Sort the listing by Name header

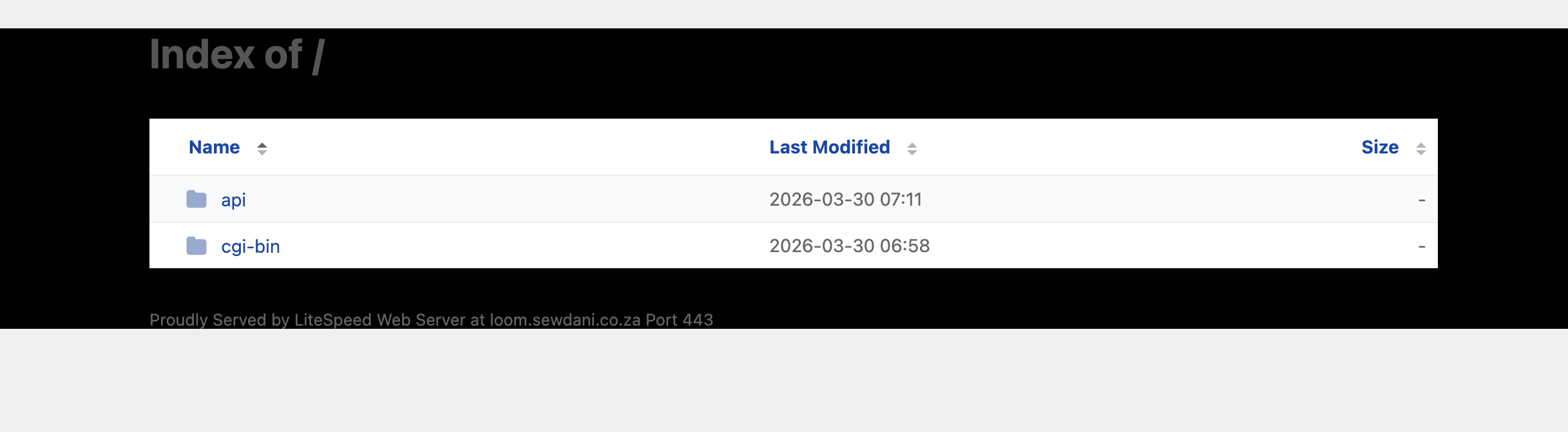tap(214, 148)
